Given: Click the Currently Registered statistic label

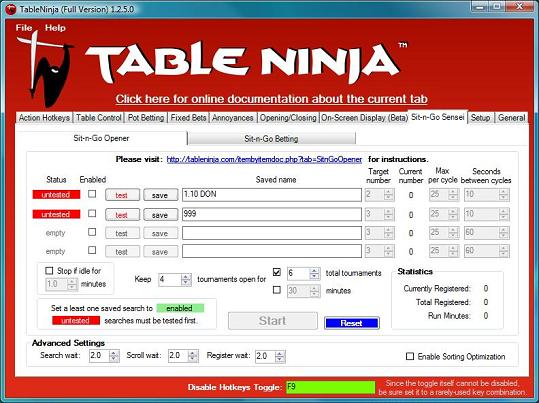Looking at the screenshot, I should pos(437,288).
